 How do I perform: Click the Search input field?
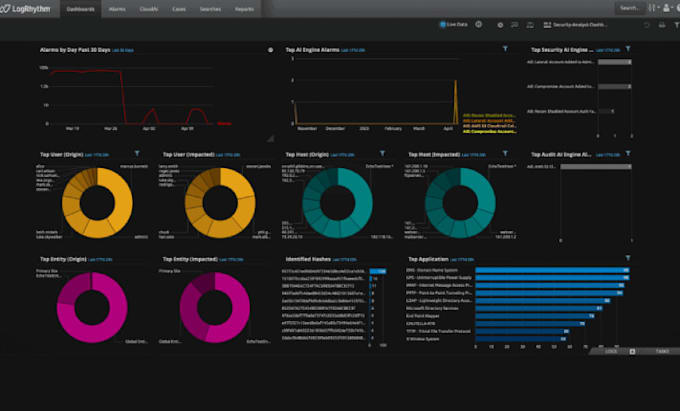630,8
